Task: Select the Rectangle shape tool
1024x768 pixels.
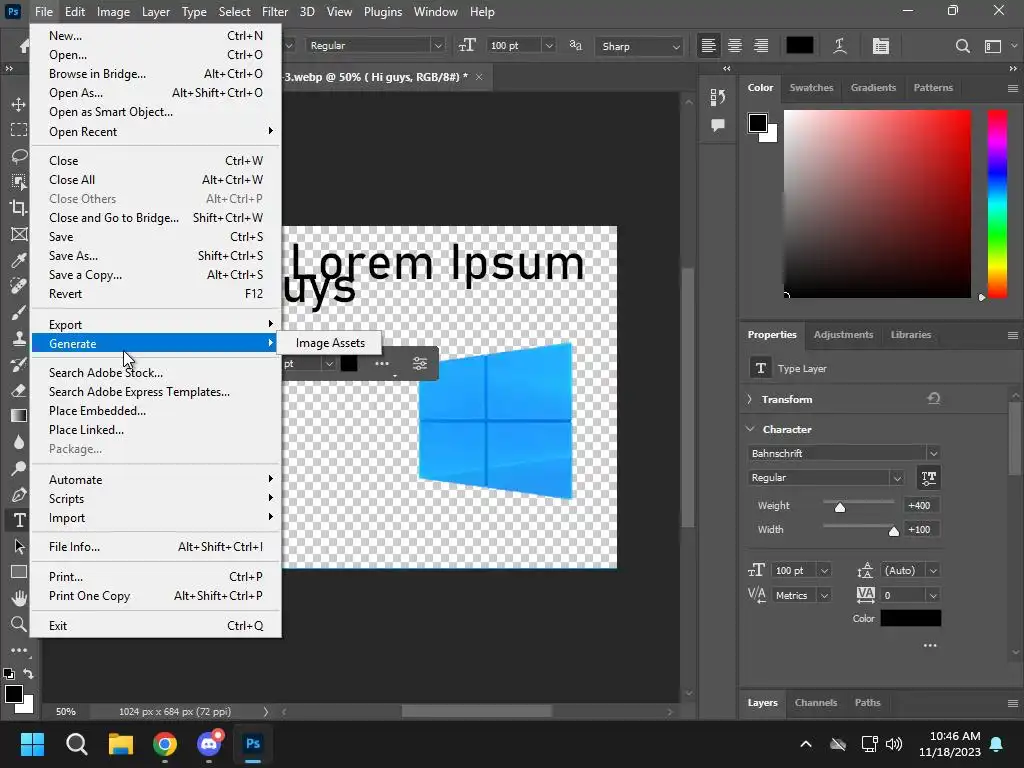Action: (x=19, y=572)
